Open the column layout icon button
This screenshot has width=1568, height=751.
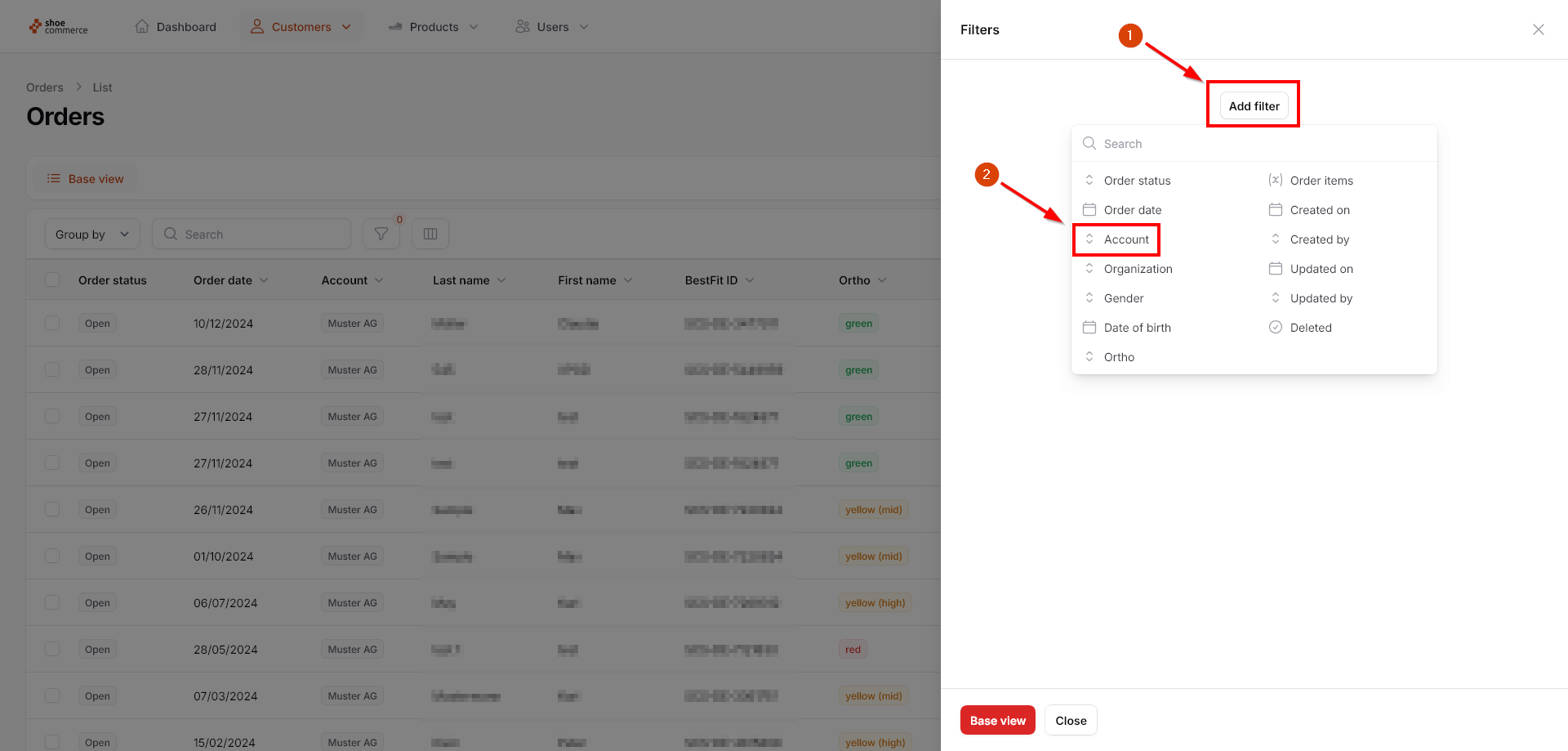click(x=430, y=234)
